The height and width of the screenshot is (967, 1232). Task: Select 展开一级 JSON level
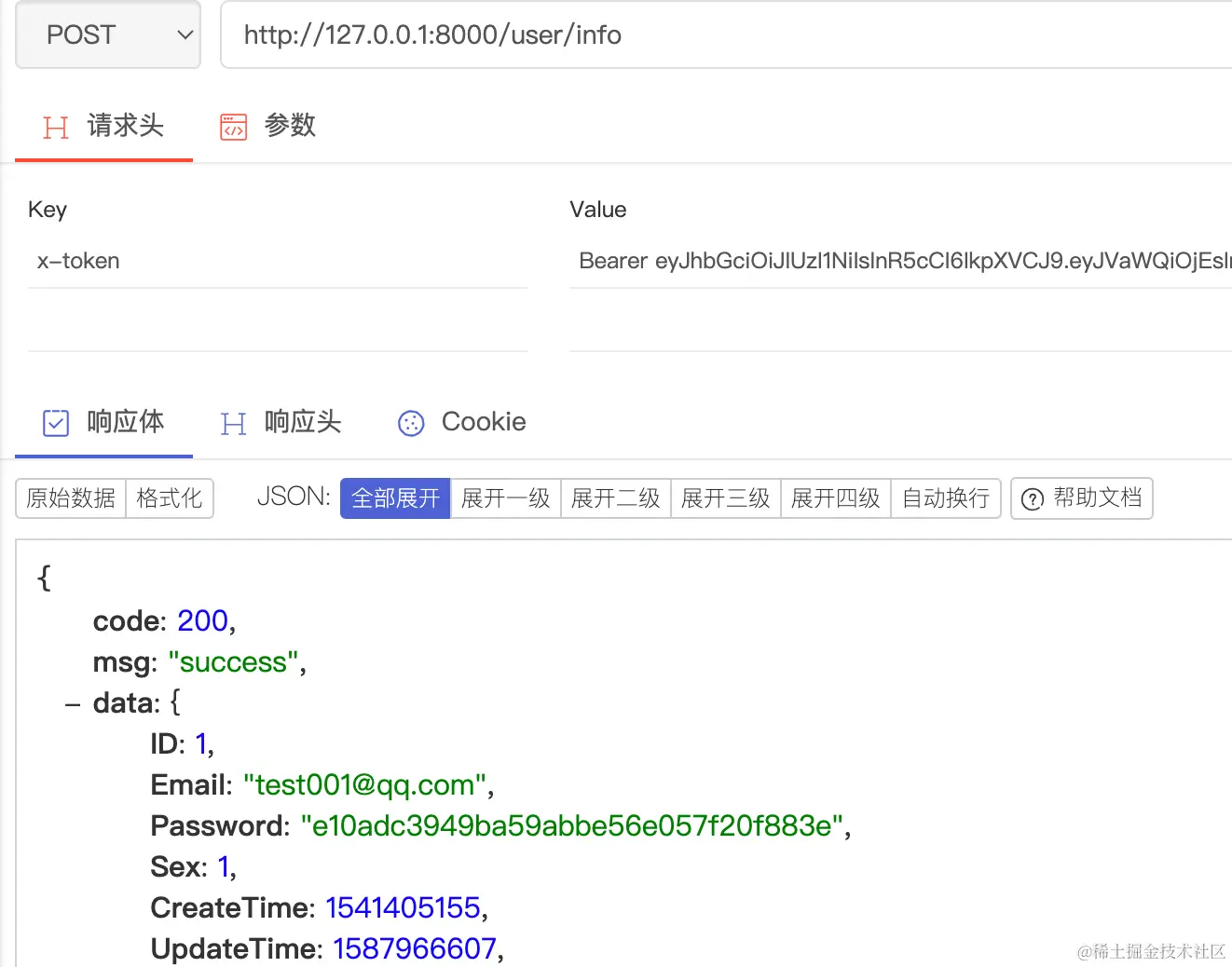506,498
